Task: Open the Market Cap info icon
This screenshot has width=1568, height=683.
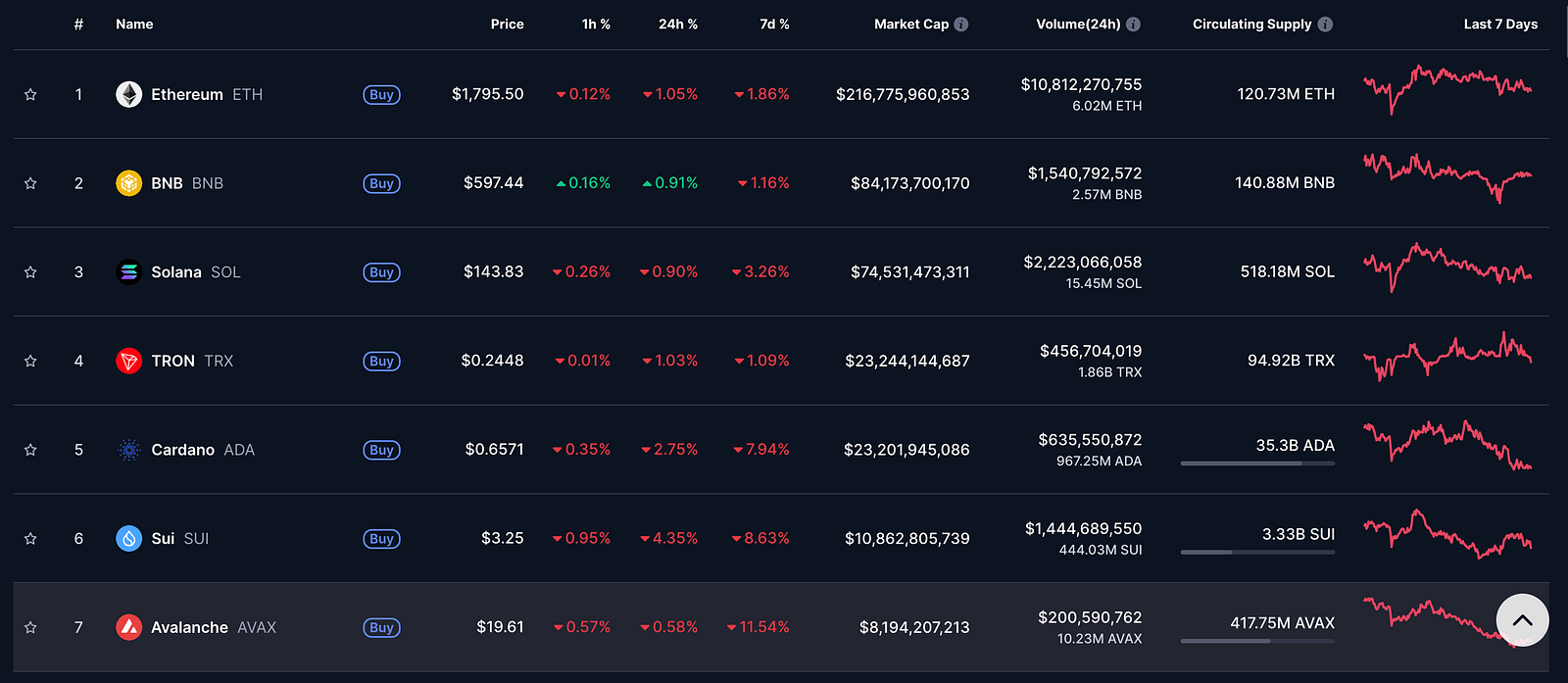Action: pos(961,24)
